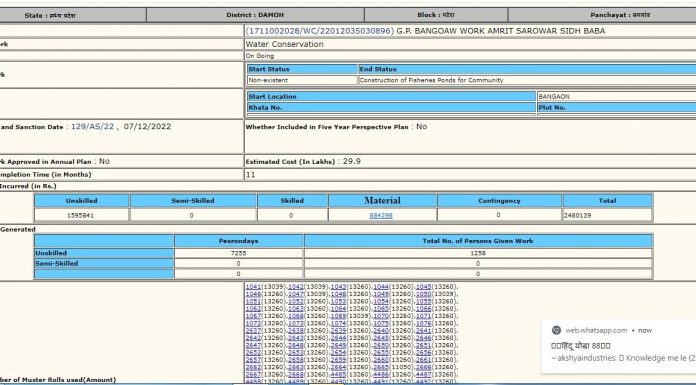The width and height of the screenshot is (696, 385).
Task: Open the Material amount link 884298
Action: 381,215
